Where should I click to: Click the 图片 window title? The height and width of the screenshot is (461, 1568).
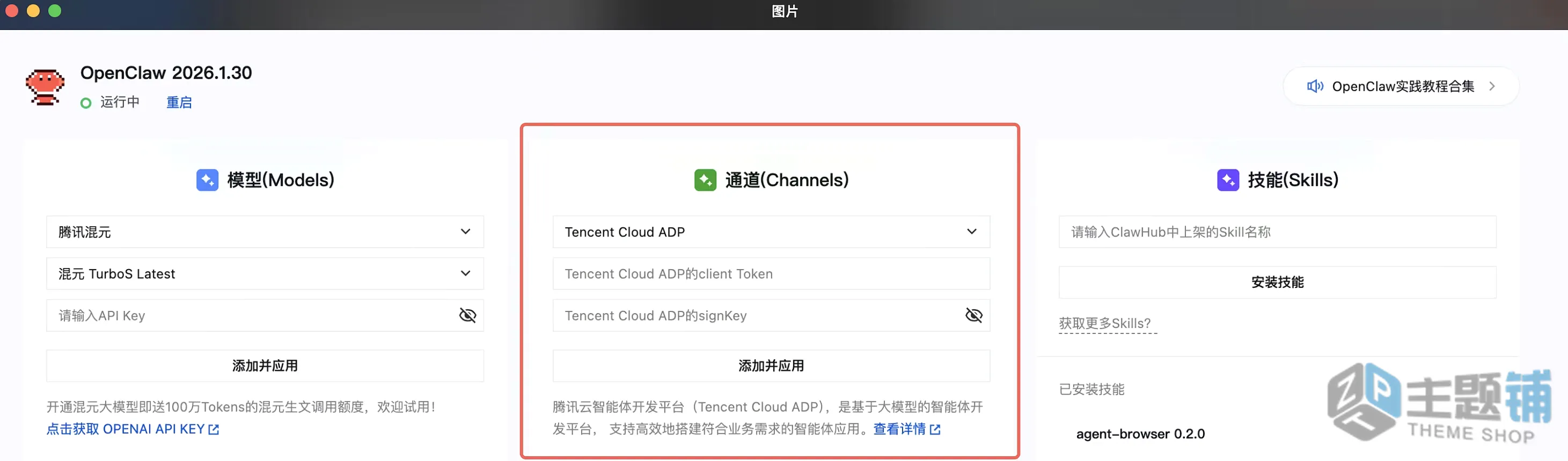pos(785,12)
